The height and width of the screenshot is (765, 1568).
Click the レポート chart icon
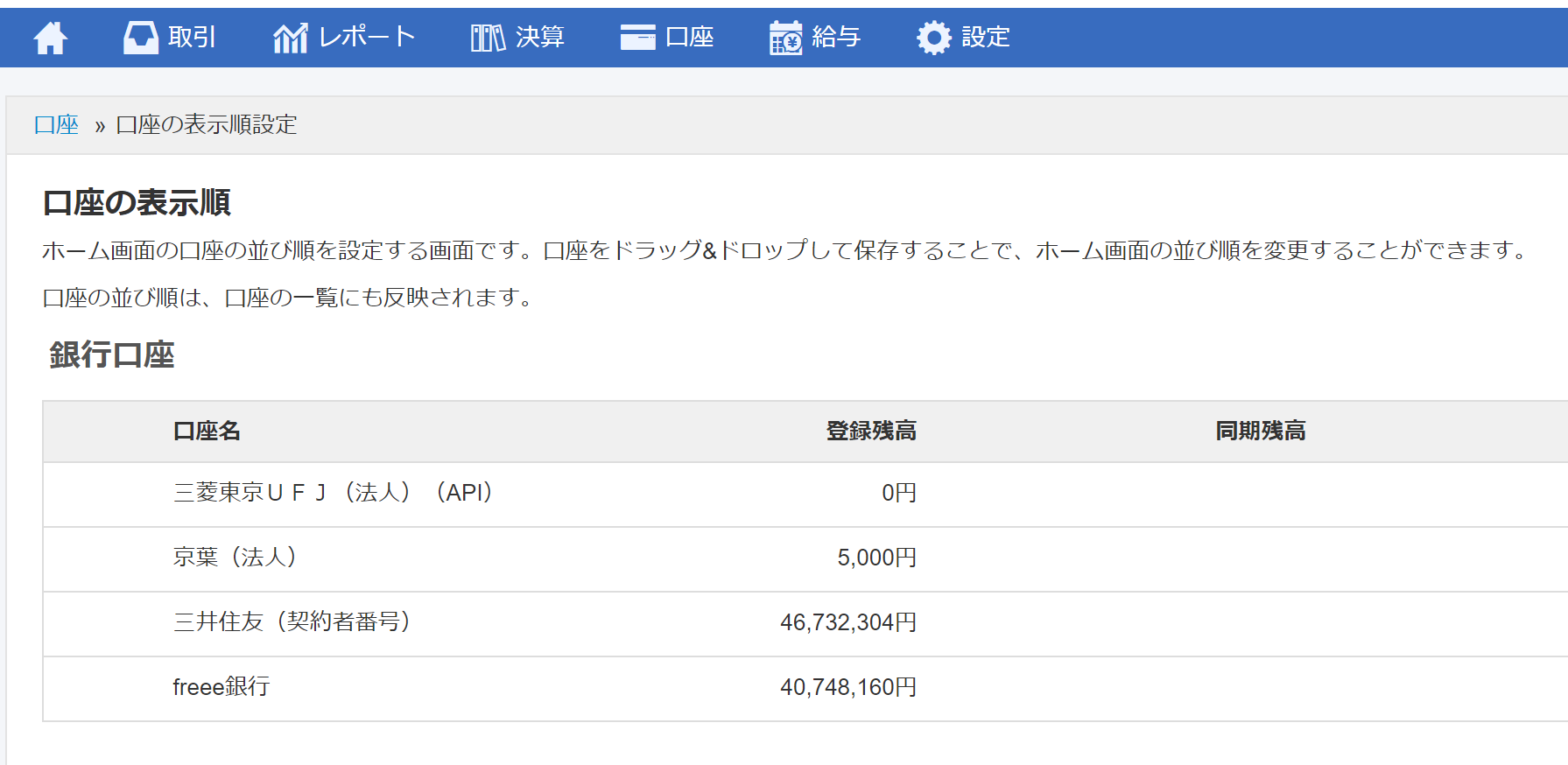click(x=290, y=38)
